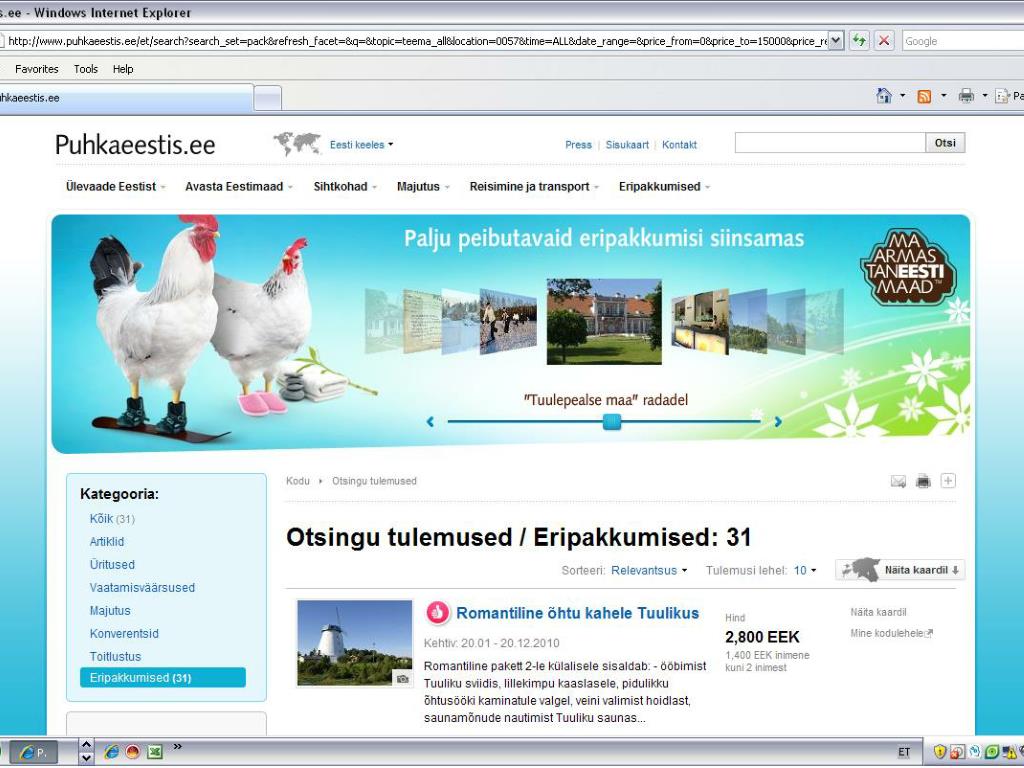This screenshot has height=768, width=1024.
Task: Select the puhkaeestis.ee browser tab
Action: tap(125, 98)
